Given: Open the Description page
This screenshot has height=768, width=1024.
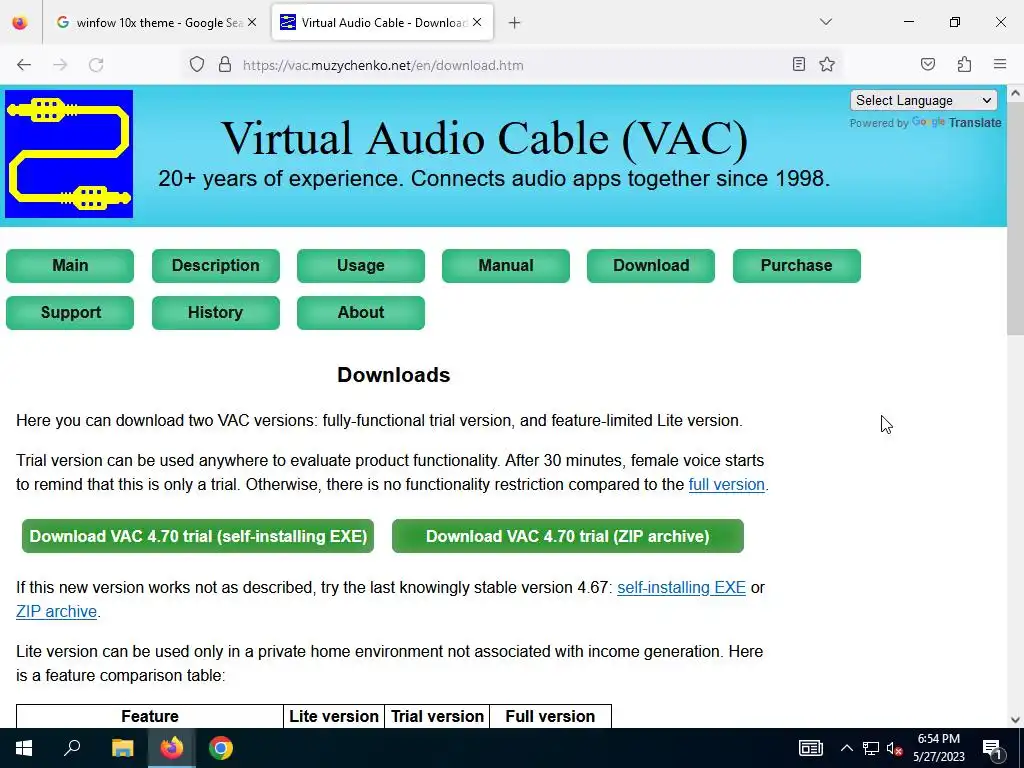Looking at the screenshot, I should [x=216, y=266].
